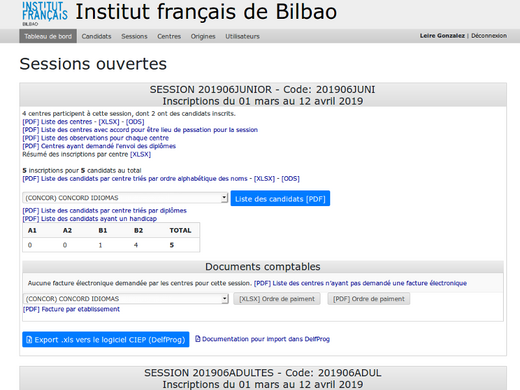Click the B1 count value 1
520x390 pixels.
100,245
